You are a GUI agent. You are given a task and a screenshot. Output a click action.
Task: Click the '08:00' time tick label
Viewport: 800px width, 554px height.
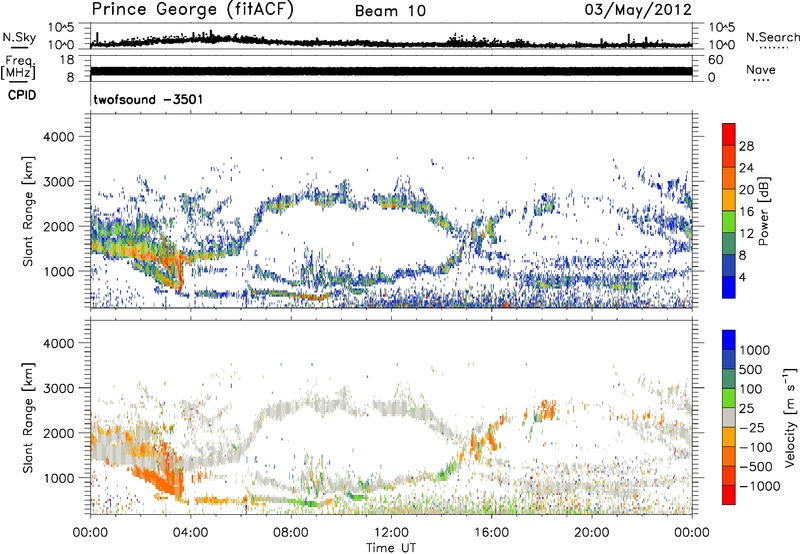[291, 533]
